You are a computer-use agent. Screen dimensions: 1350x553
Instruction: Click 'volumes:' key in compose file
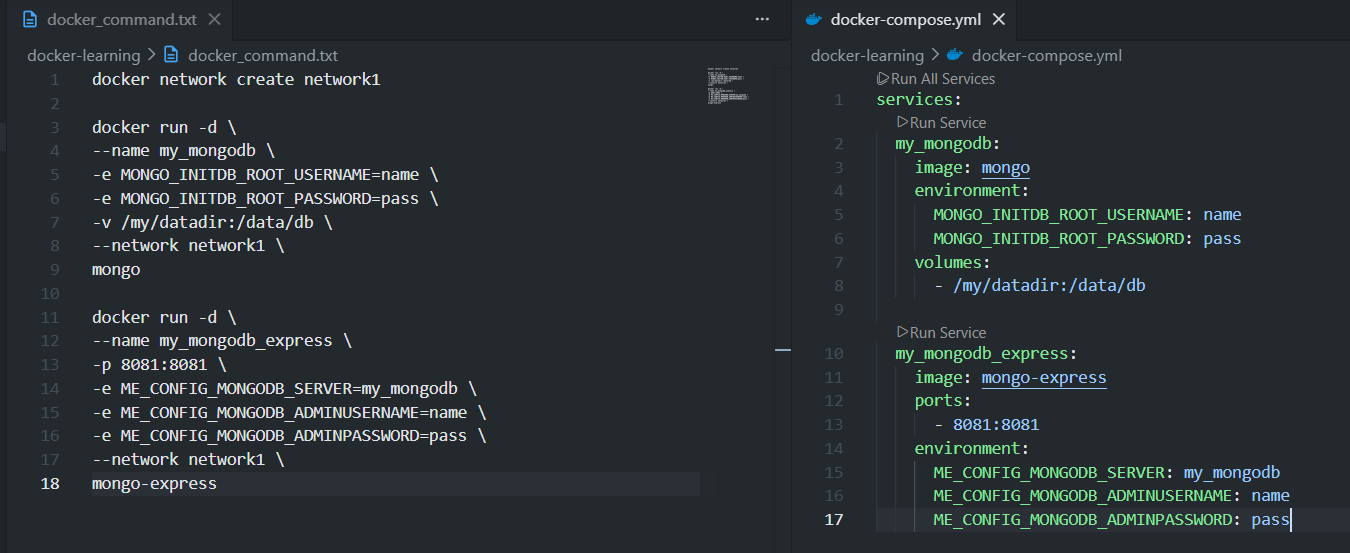coord(952,262)
